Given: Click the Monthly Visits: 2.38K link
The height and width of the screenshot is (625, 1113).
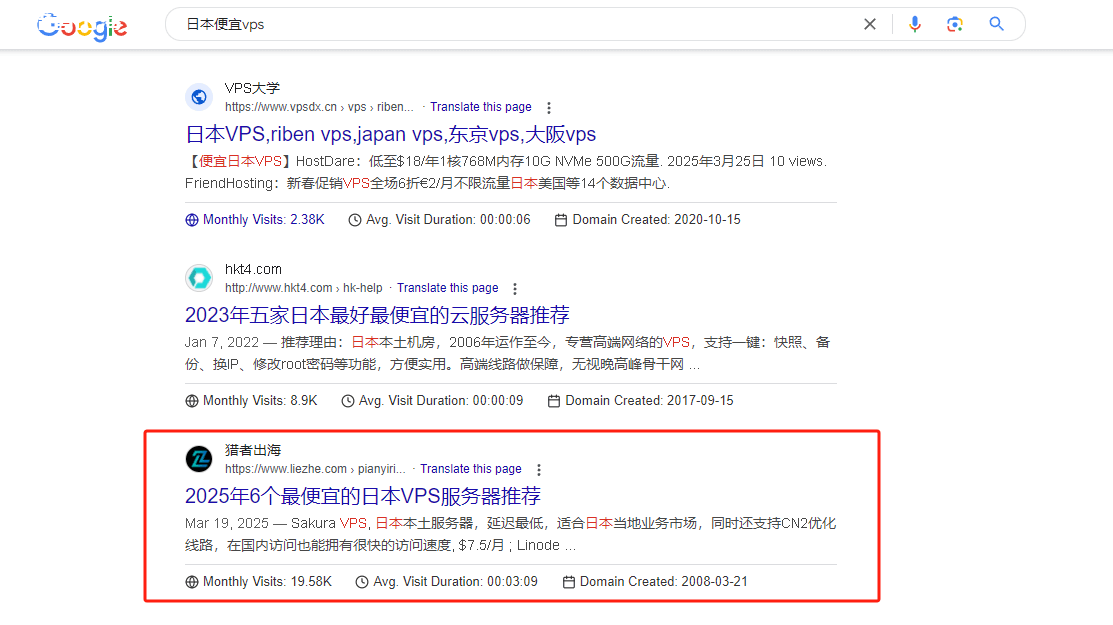Looking at the screenshot, I should [263, 220].
